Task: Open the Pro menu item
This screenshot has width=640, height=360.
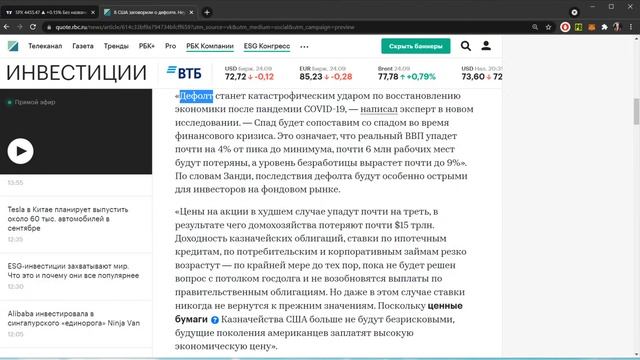Action: click(x=170, y=46)
